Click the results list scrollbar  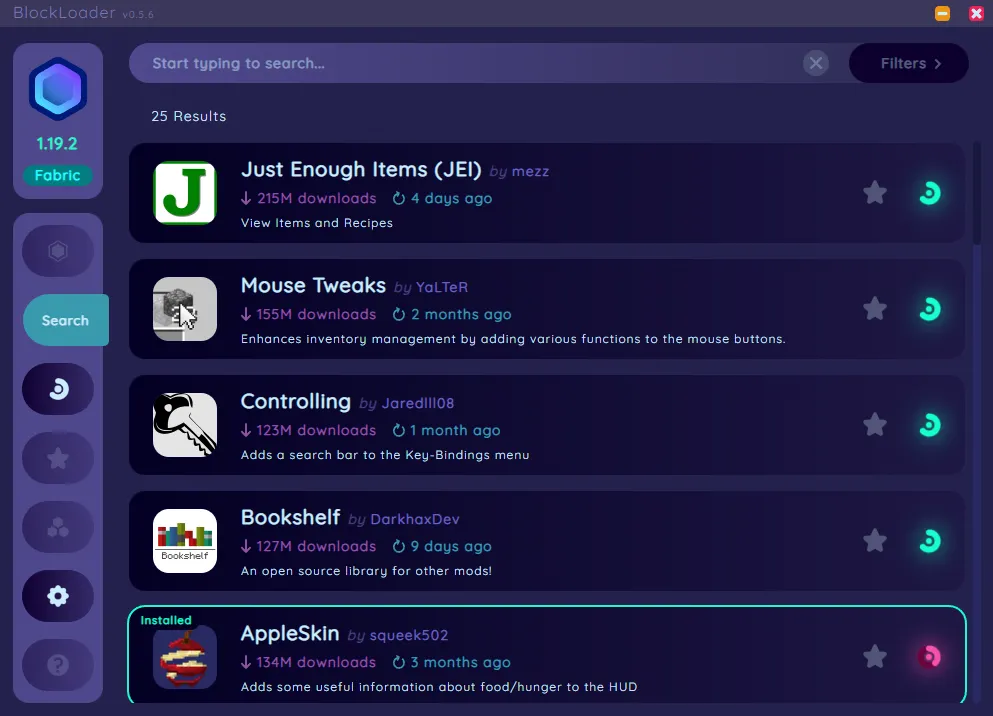(x=977, y=193)
